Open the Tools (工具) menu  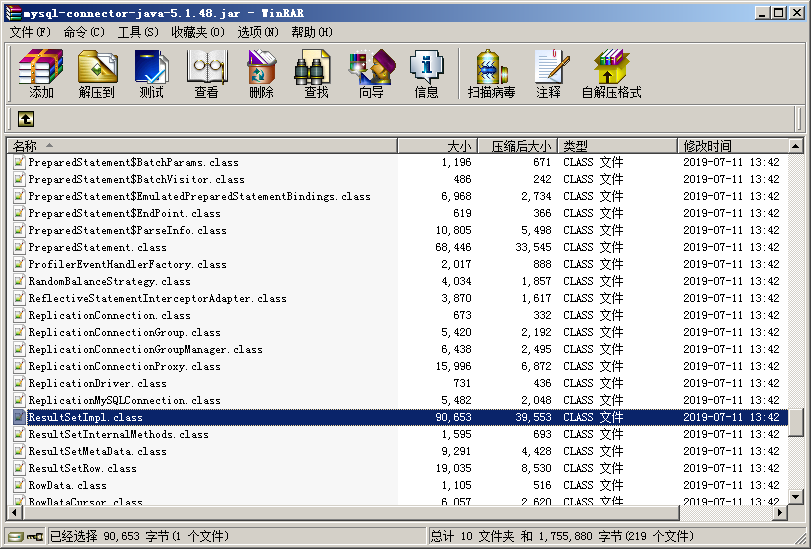click(138, 32)
